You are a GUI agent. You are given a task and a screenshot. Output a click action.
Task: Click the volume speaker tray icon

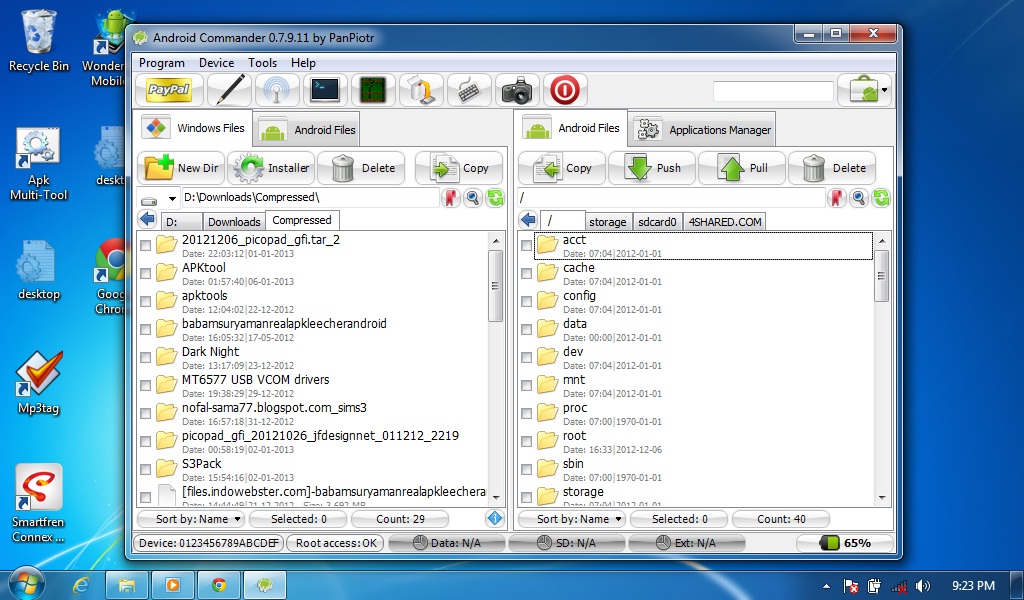(922, 586)
